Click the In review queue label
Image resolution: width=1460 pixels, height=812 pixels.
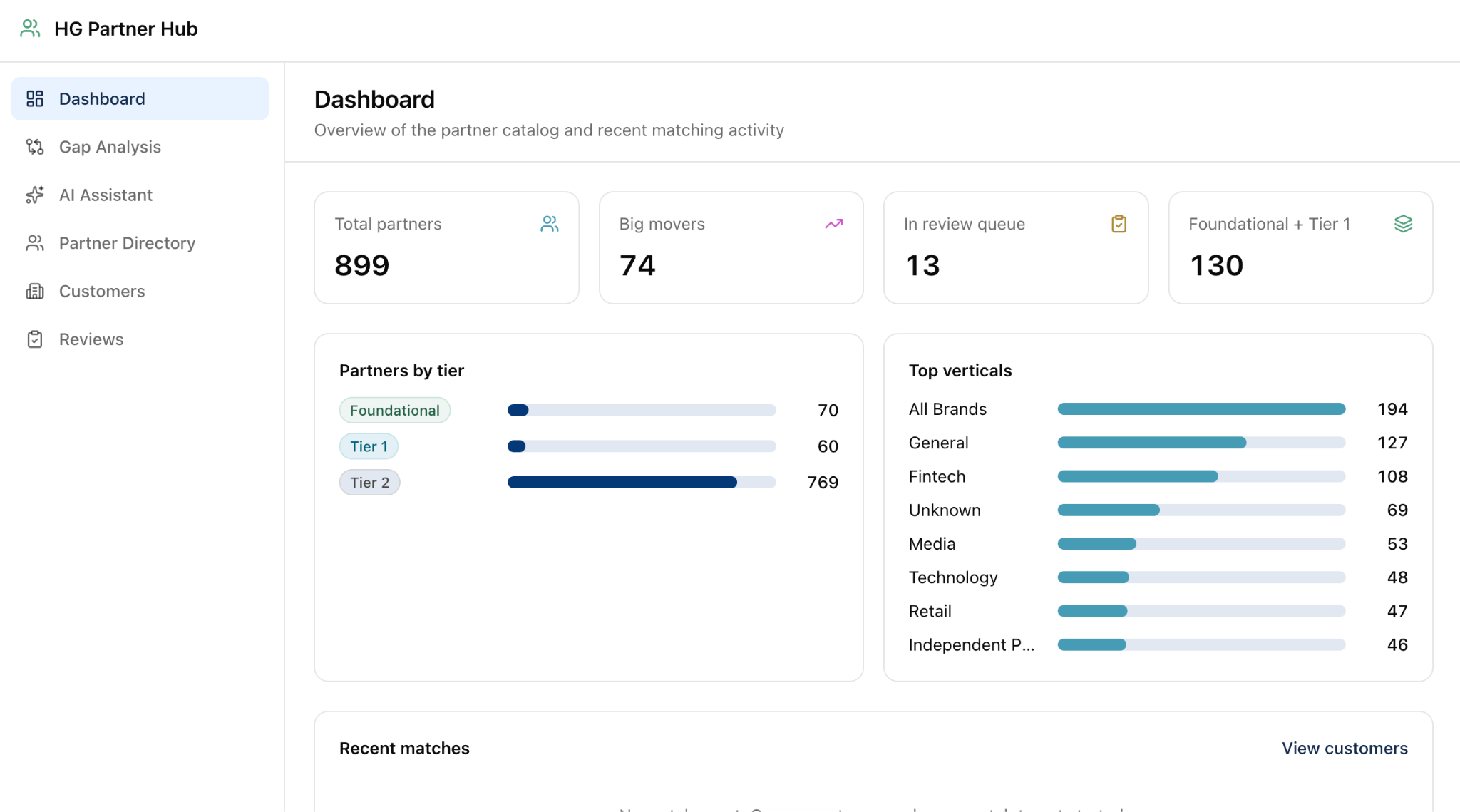(964, 224)
